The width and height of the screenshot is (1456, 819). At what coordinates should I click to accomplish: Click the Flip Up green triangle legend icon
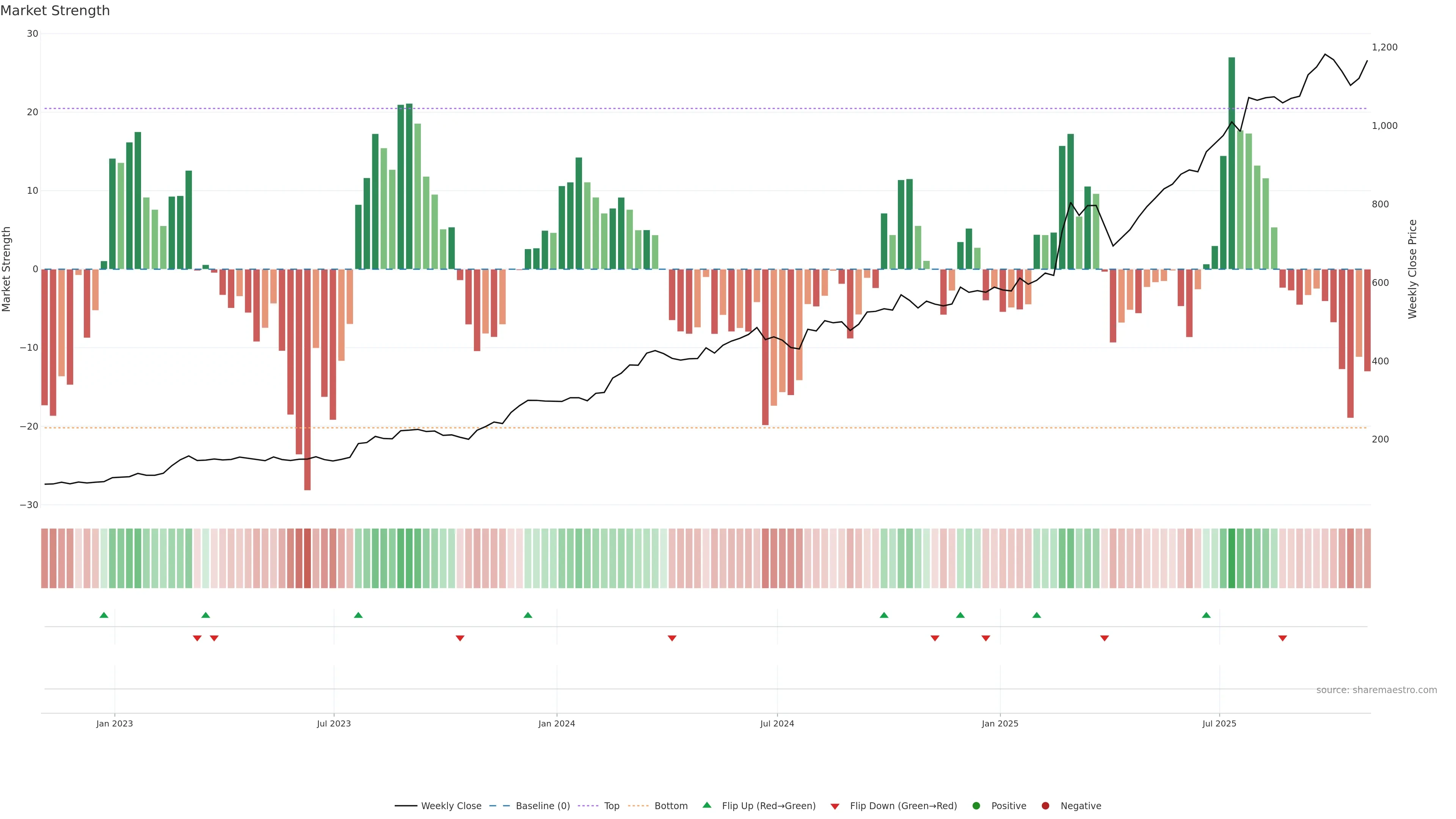click(706, 805)
